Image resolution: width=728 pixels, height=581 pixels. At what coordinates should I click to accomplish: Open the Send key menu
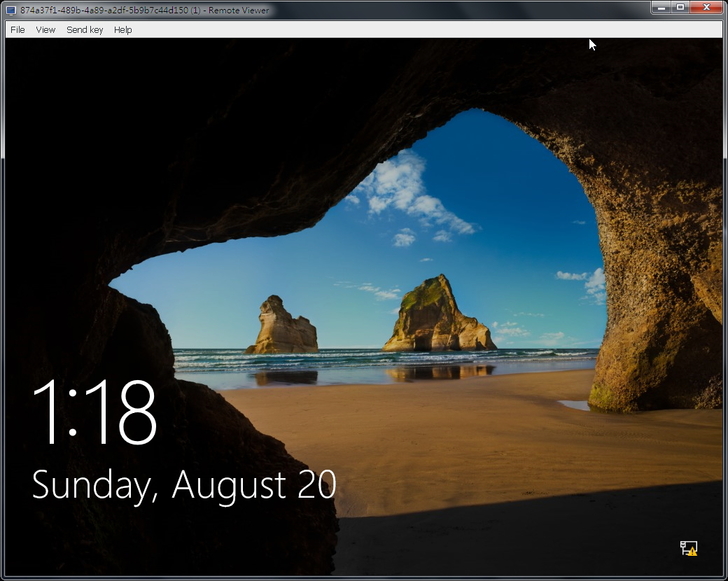click(85, 30)
